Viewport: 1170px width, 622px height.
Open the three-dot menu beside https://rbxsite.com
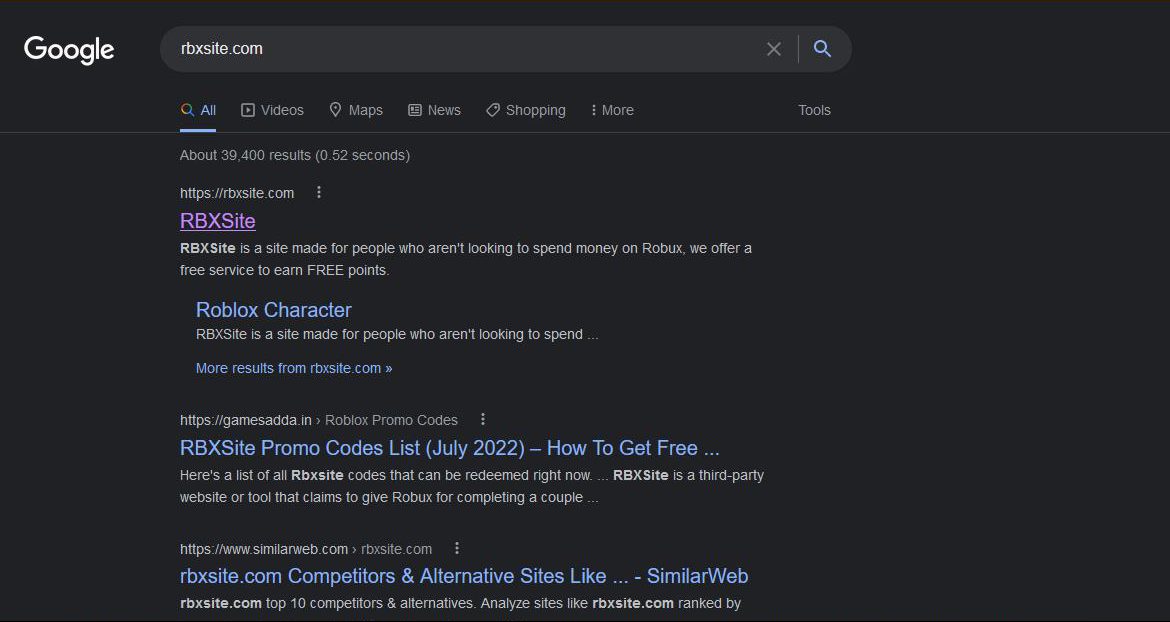(x=319, y=192)
